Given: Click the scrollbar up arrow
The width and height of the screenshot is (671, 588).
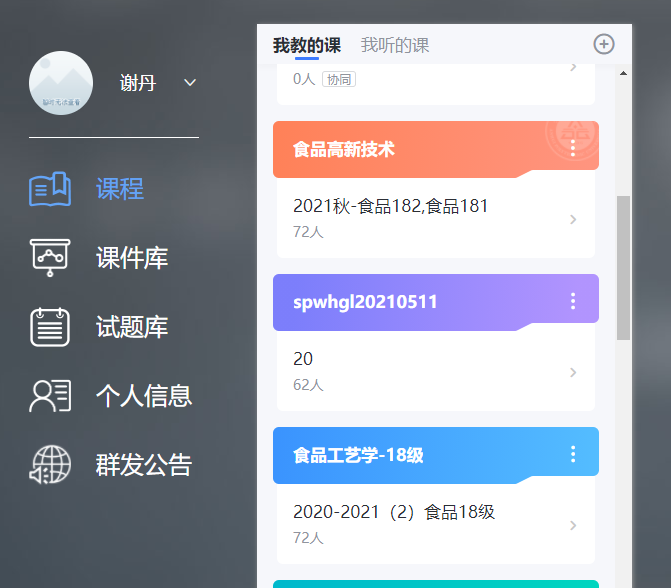Looking at the screenshot, I should [x=624, y=73].
